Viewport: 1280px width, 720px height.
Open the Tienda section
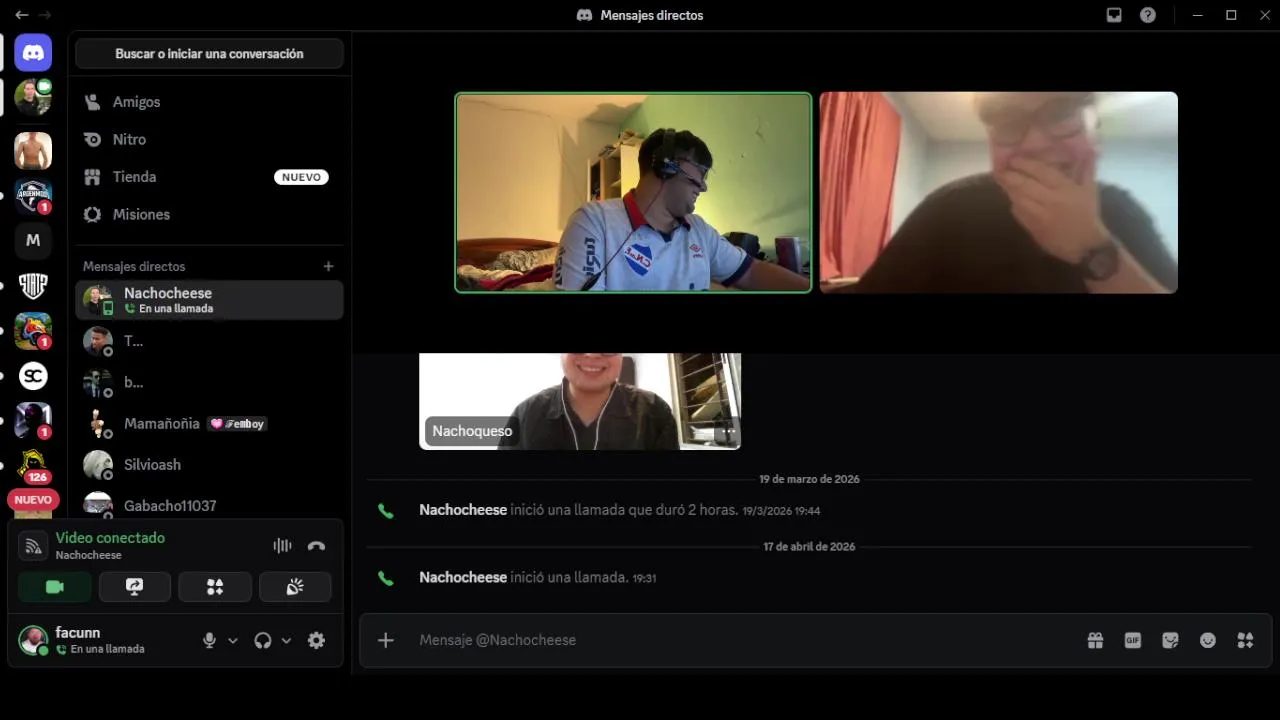(209, 177)
